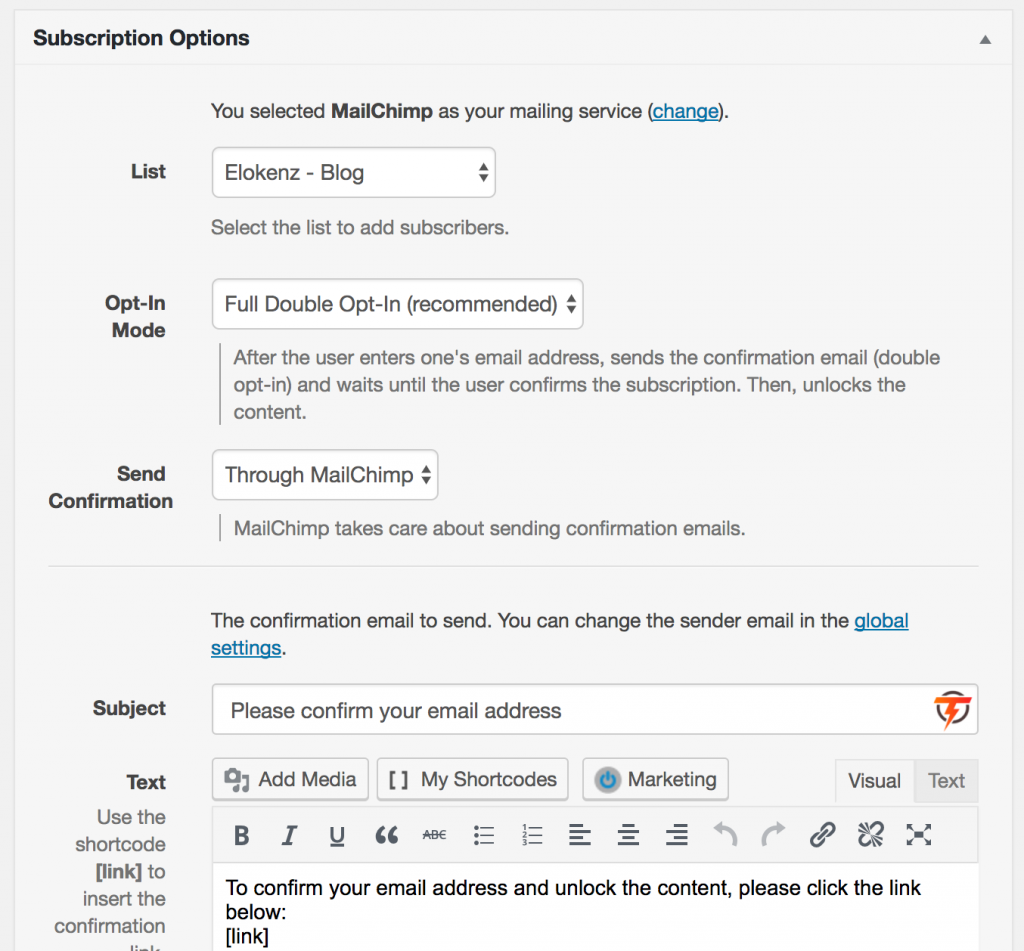
Task: Align text right in editor
Action: [x=677, y=835]
